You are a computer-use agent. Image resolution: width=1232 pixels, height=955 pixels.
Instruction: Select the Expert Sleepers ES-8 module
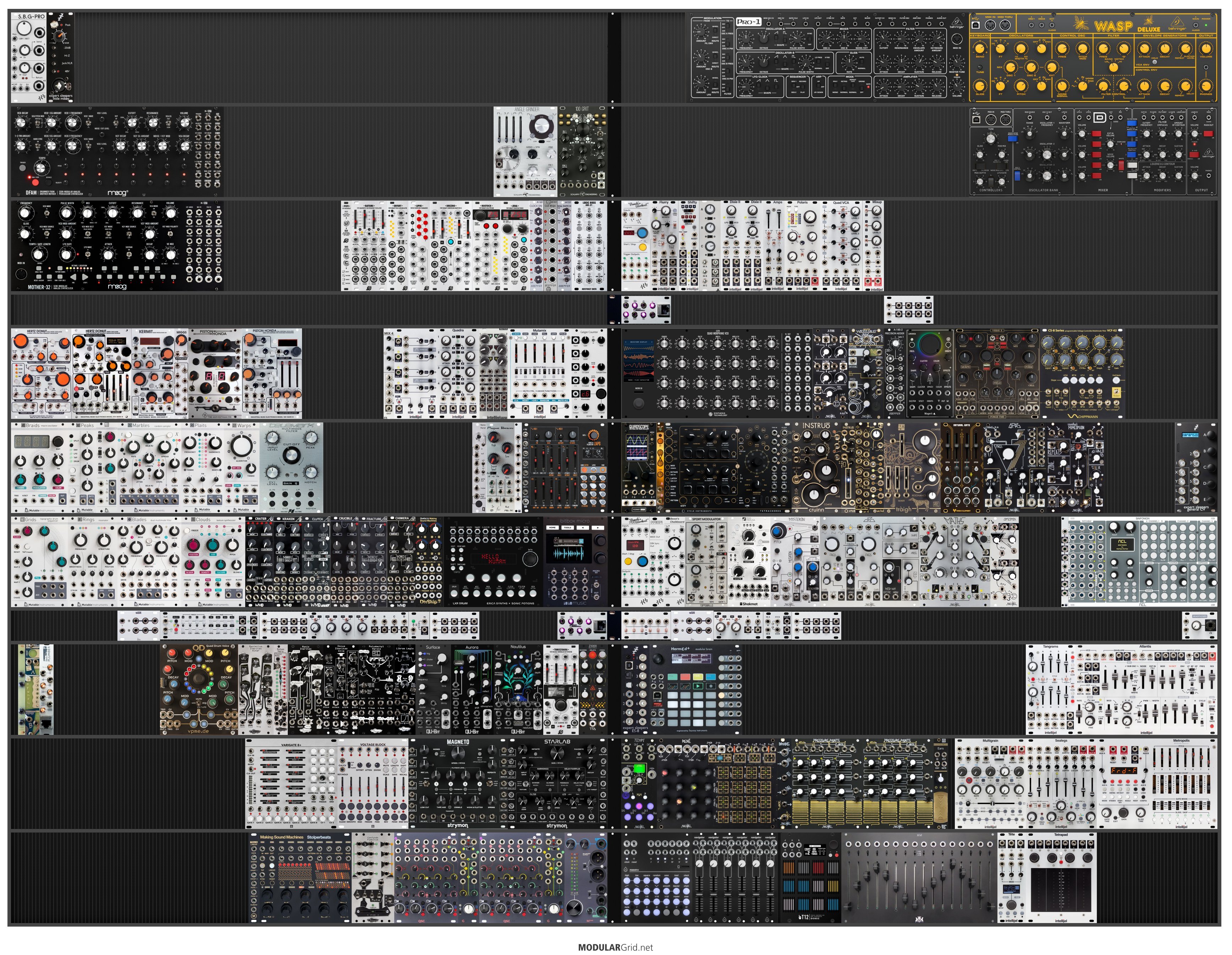click(x=636, y=689)
